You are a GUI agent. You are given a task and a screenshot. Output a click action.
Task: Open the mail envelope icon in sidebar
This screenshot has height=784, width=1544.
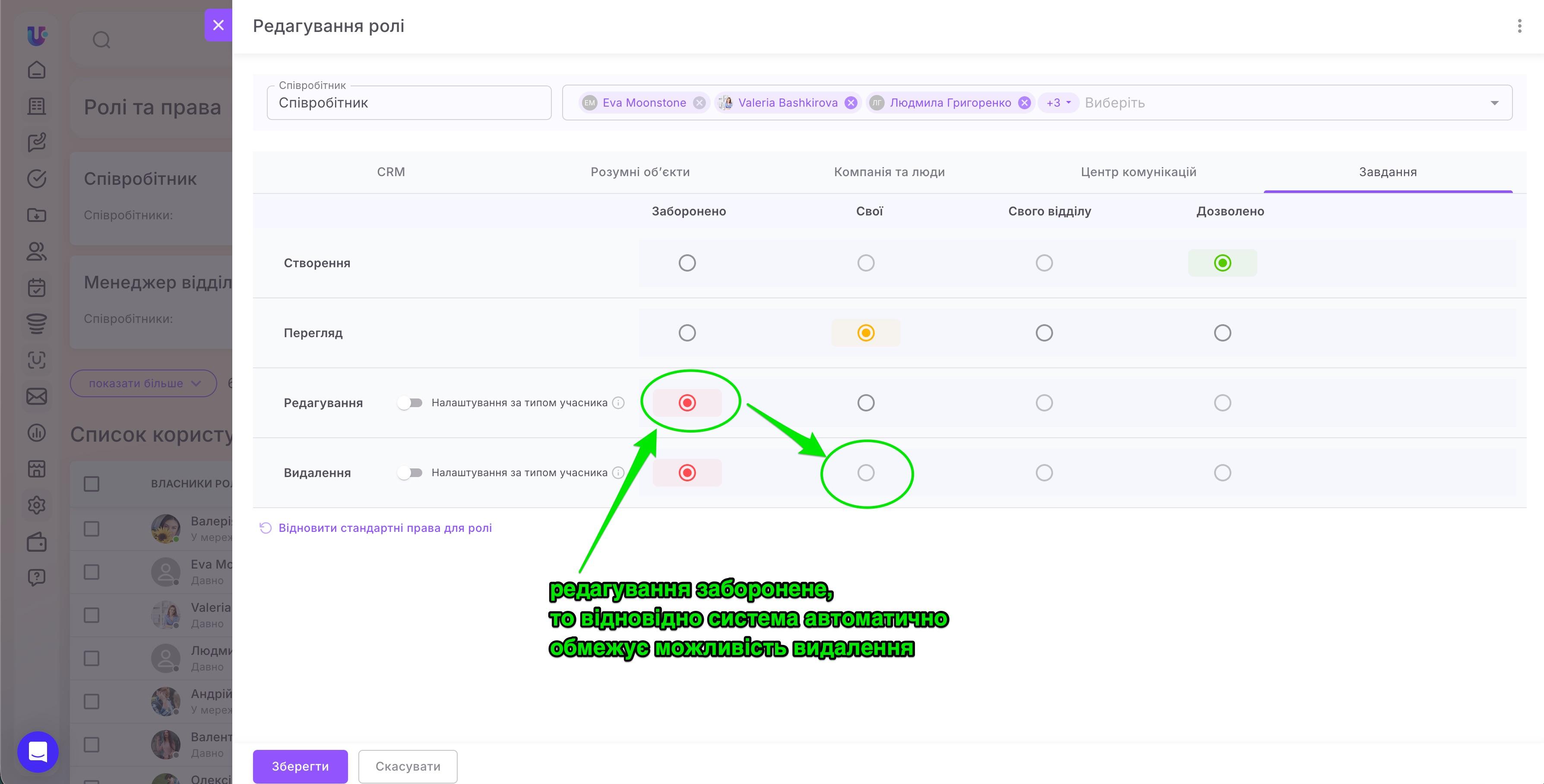pyautogui.click(x=37, y=396)
